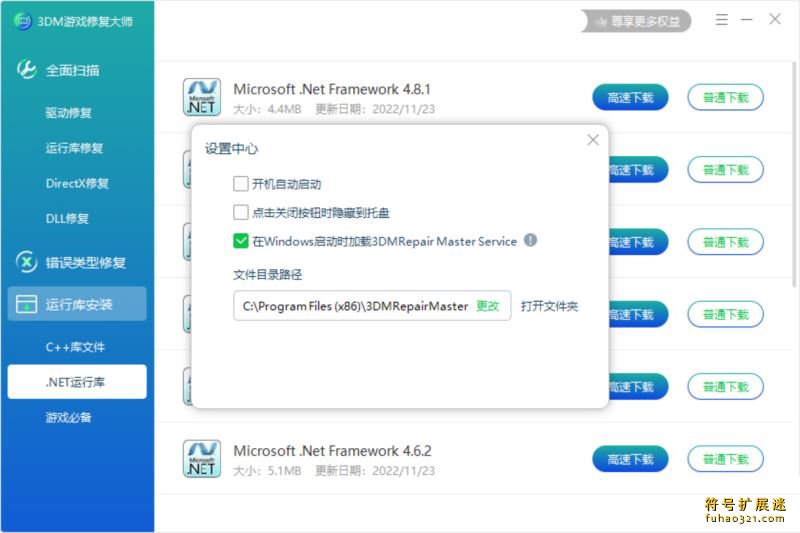Image resolution: width=800 pixels, height=533 pixels.
Task: Click 高速下载 for .Net Framework 4.8.1
Action: click(x=631, y=97)
